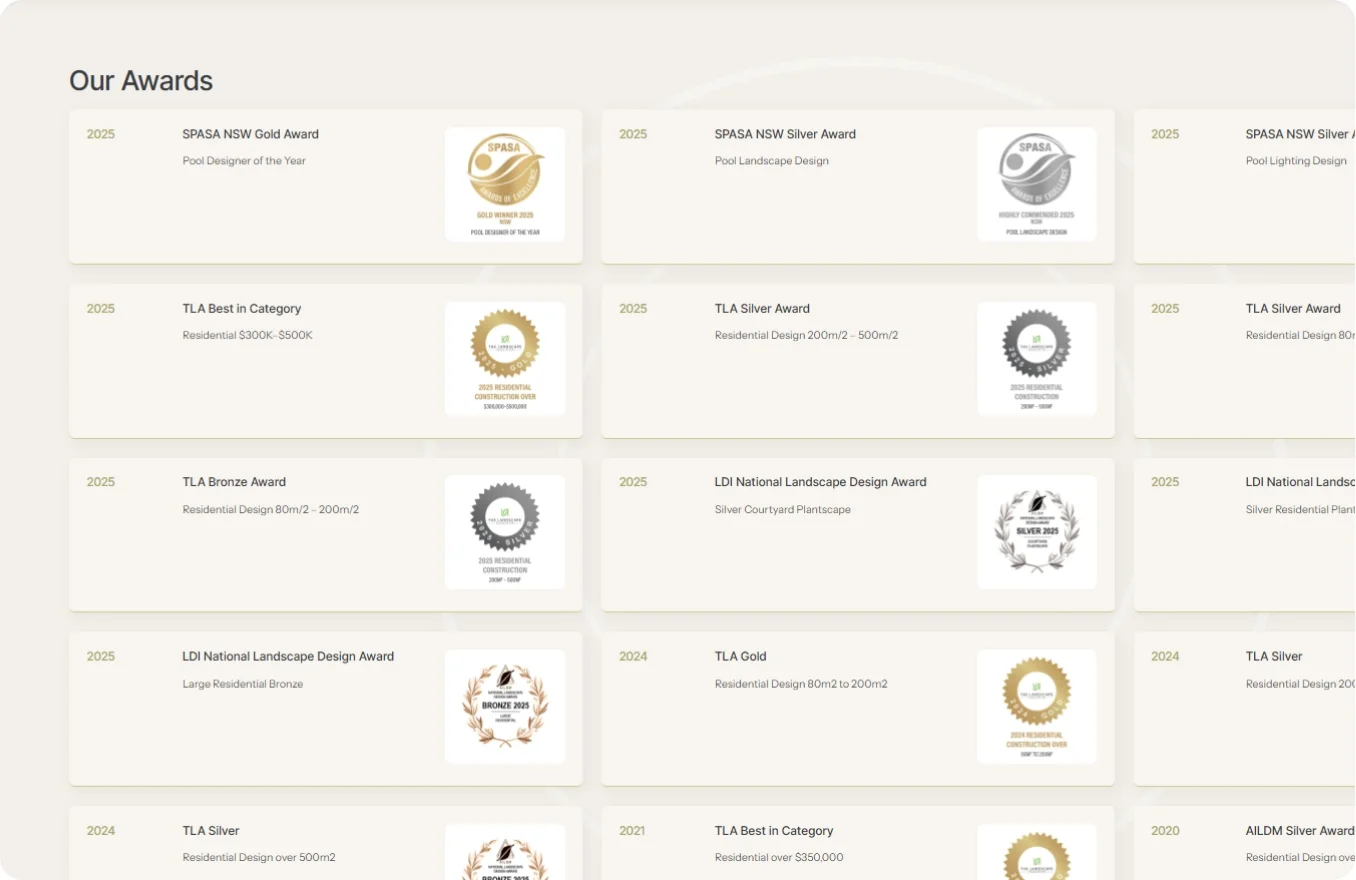Click 'Residential Design over 500m2' text
The width and height of the screenshot is (1356, 880).
(259, 858)
